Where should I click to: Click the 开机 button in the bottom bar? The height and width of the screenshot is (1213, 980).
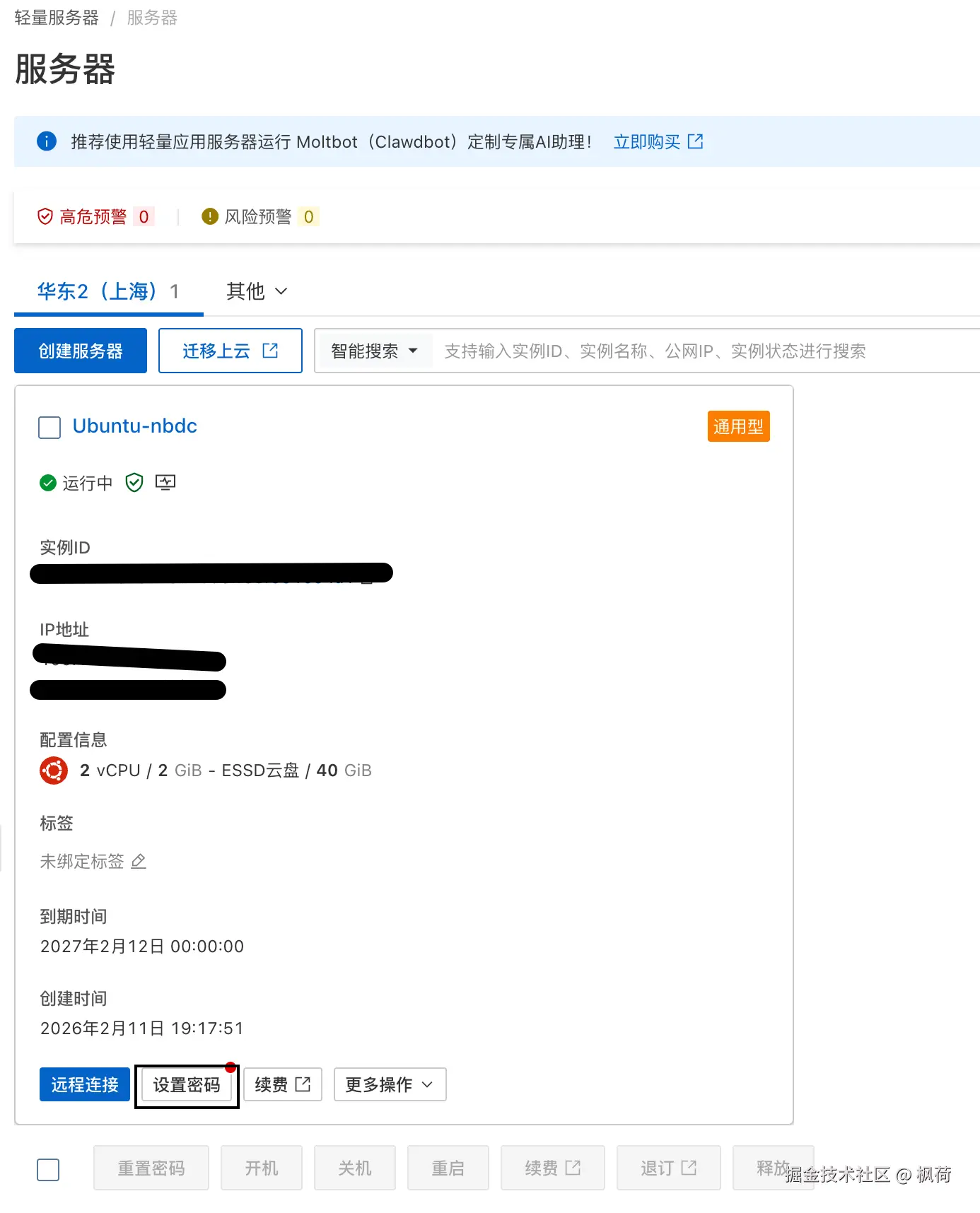tap(262, 1168)
